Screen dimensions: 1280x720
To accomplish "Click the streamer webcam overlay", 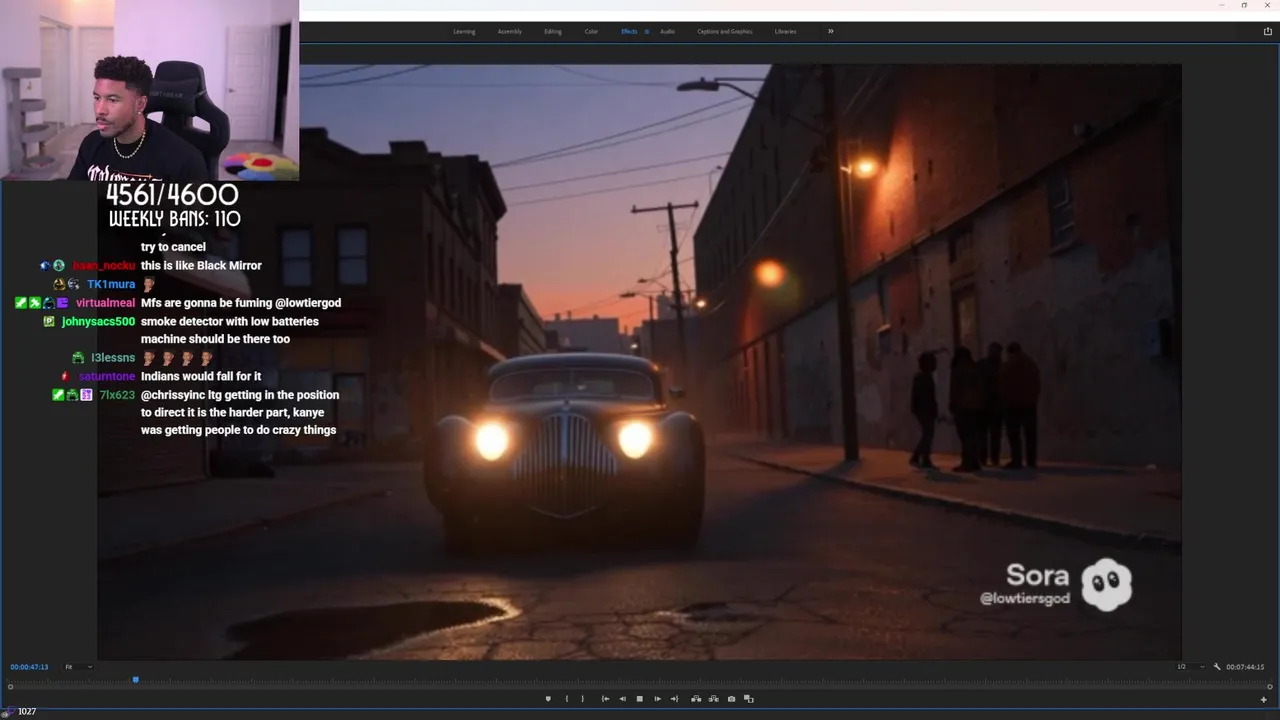I will 149,90.
